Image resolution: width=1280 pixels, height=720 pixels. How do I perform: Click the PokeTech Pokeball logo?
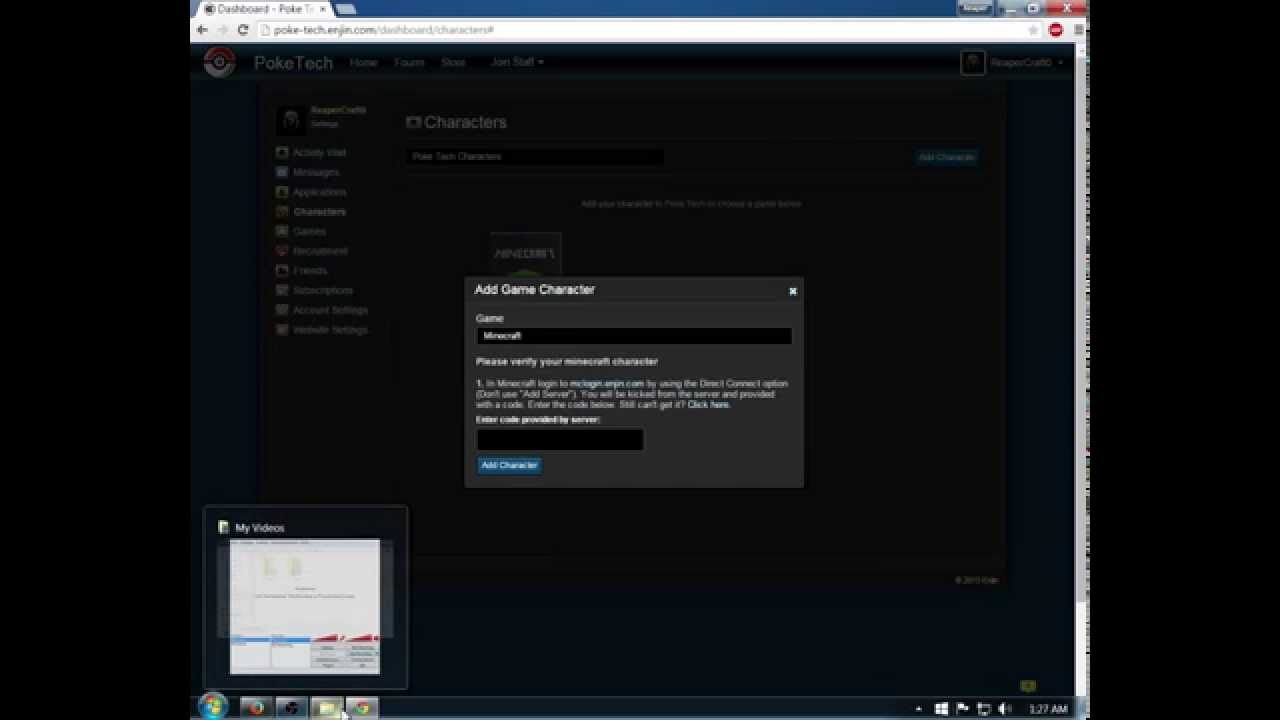point(219,62)
